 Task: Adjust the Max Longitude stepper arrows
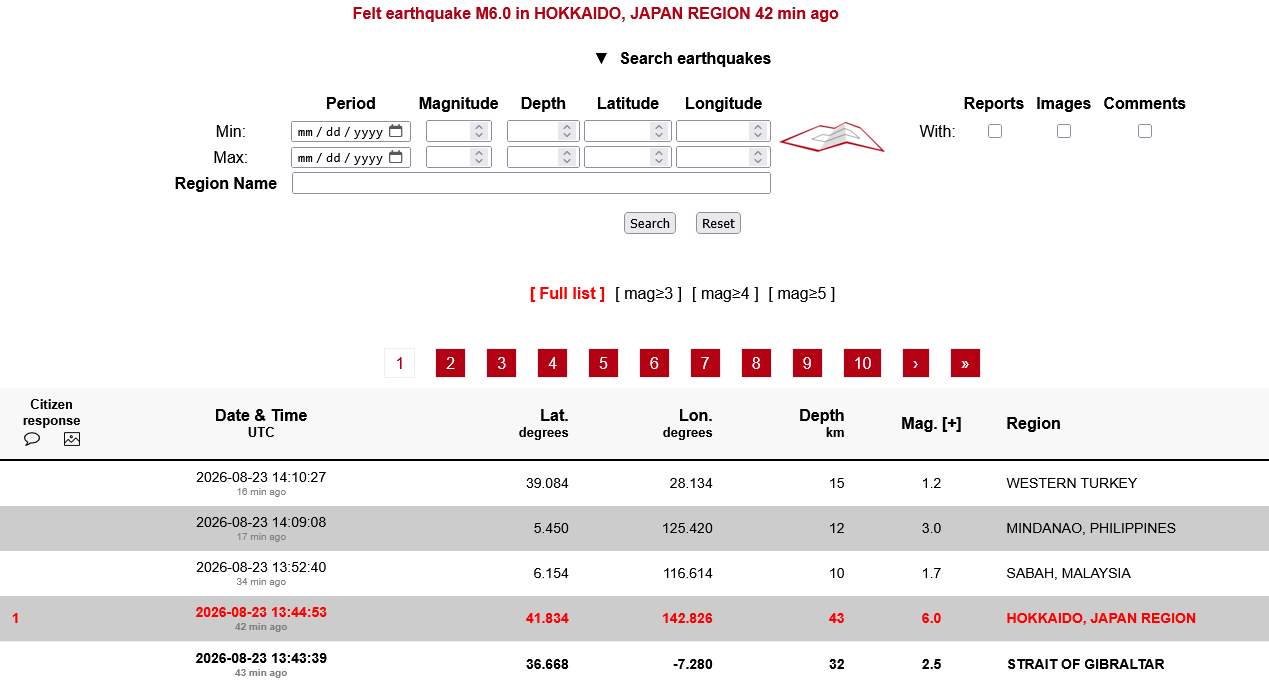coord(759,157)
